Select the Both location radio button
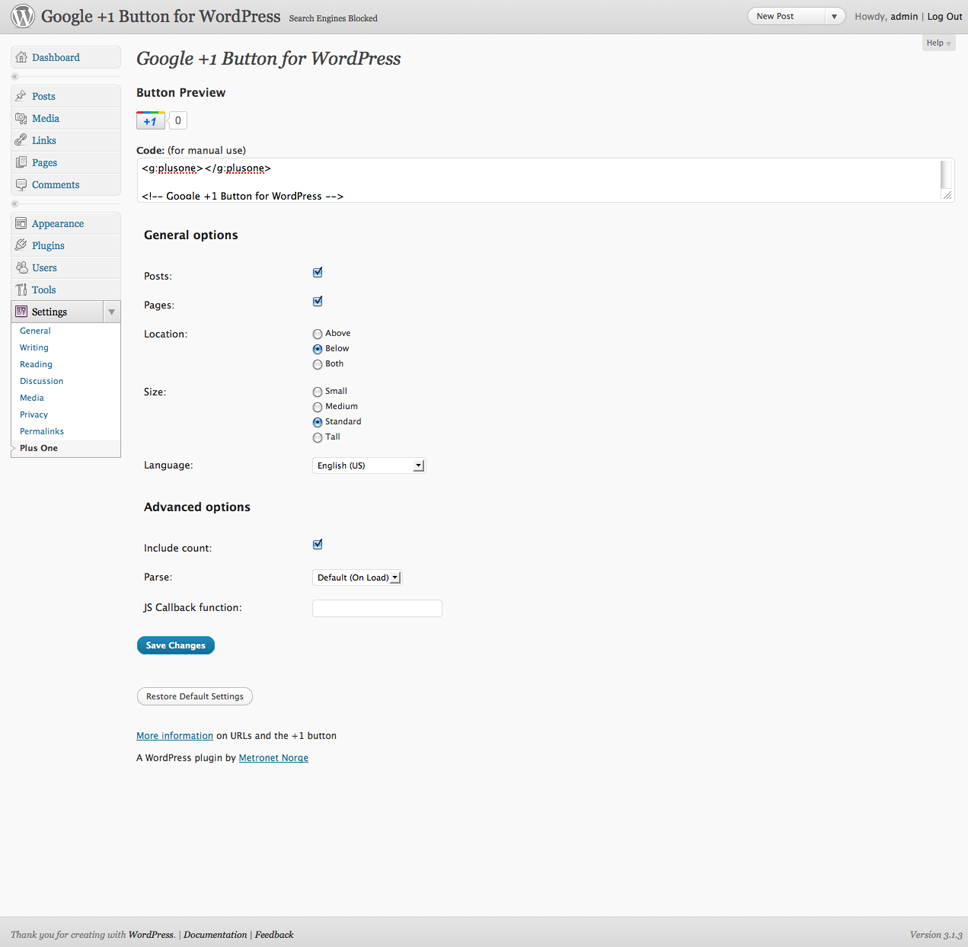The height and width of the screenshot is (947, 968). click(x=317, y=364)
